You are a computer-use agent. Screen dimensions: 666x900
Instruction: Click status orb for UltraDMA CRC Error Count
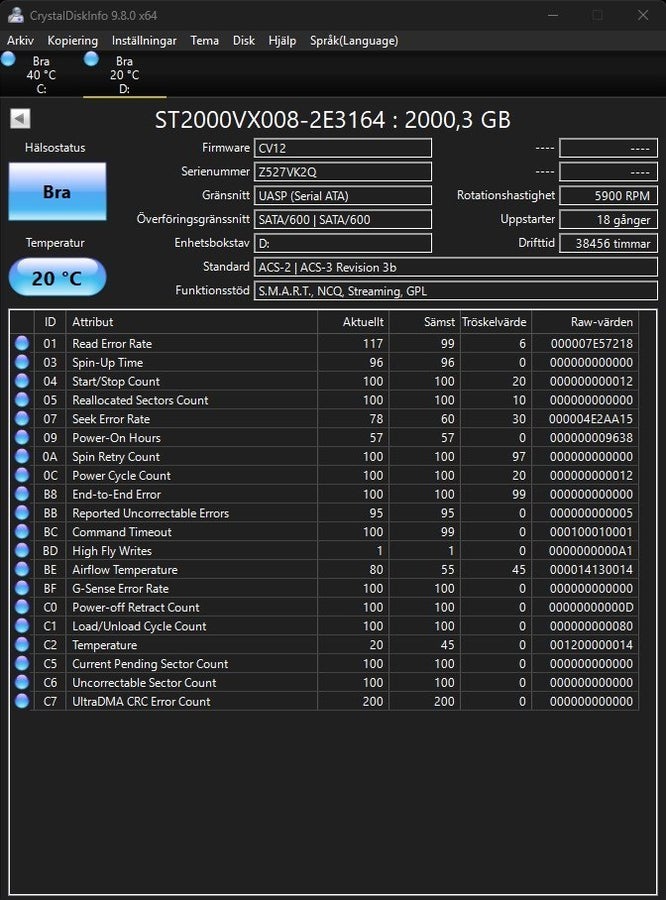click(x=22, y=701)
